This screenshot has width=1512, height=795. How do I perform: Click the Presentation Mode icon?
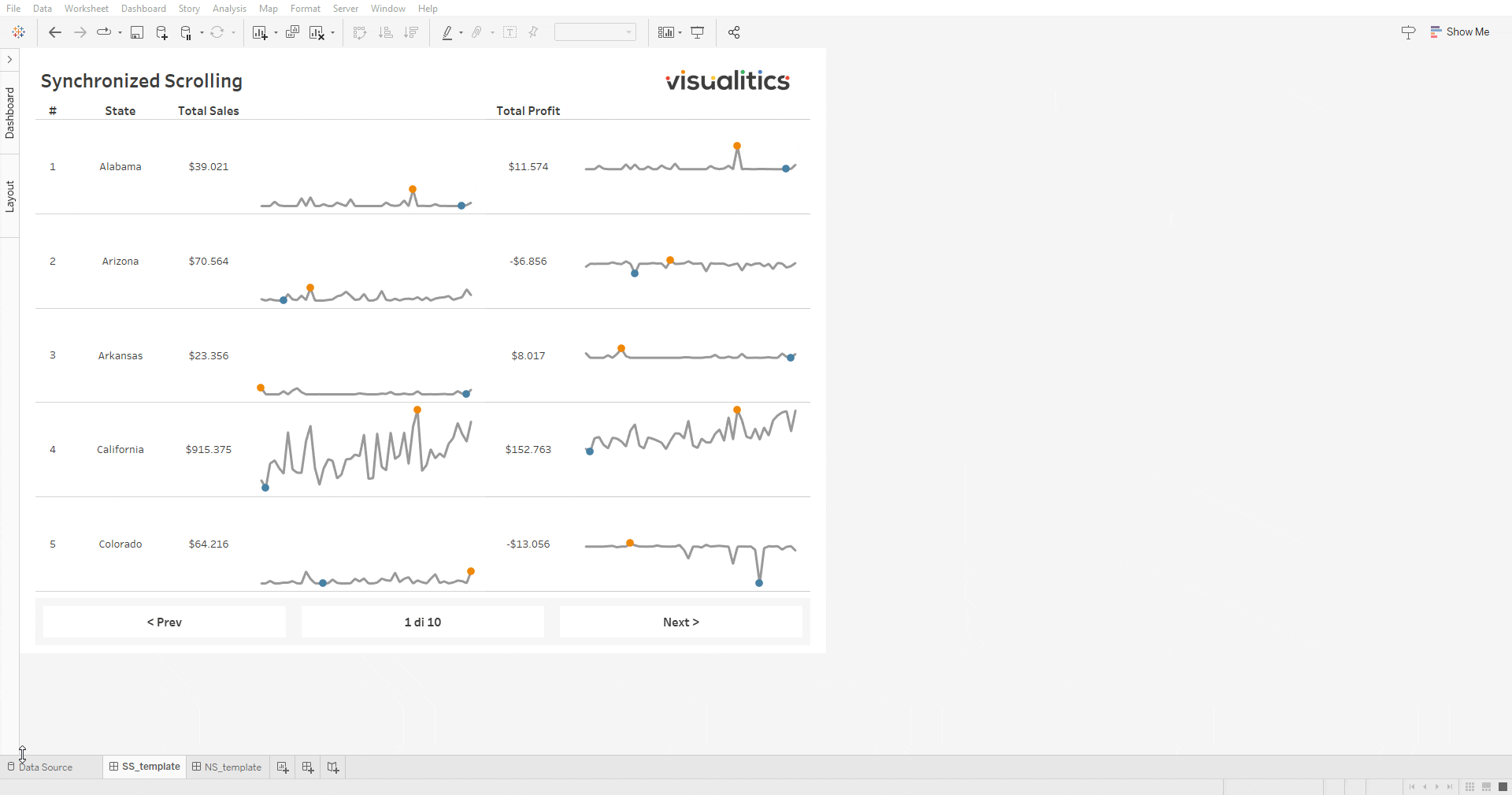point(698,32)
